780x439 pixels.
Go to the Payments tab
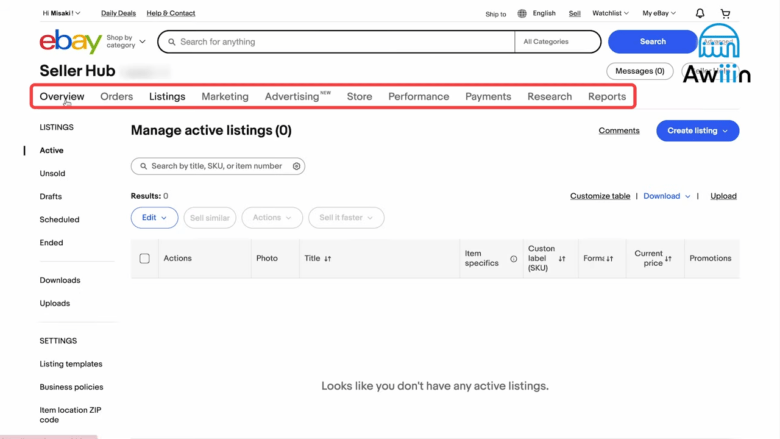coord(488,96)
